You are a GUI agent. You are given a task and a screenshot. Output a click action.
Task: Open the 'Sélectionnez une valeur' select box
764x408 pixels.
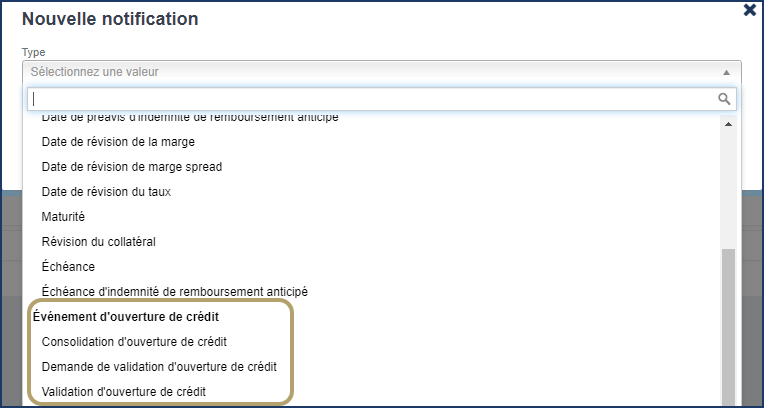point(370,72)
